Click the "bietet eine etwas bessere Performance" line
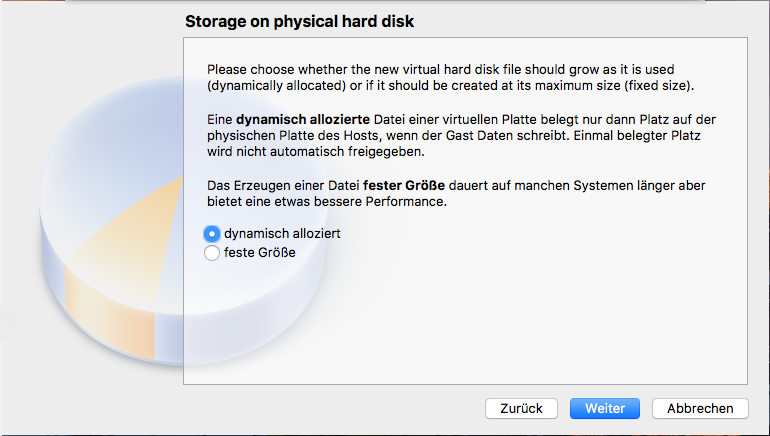This screenshot has width=770, height=436. coord(326,202)
